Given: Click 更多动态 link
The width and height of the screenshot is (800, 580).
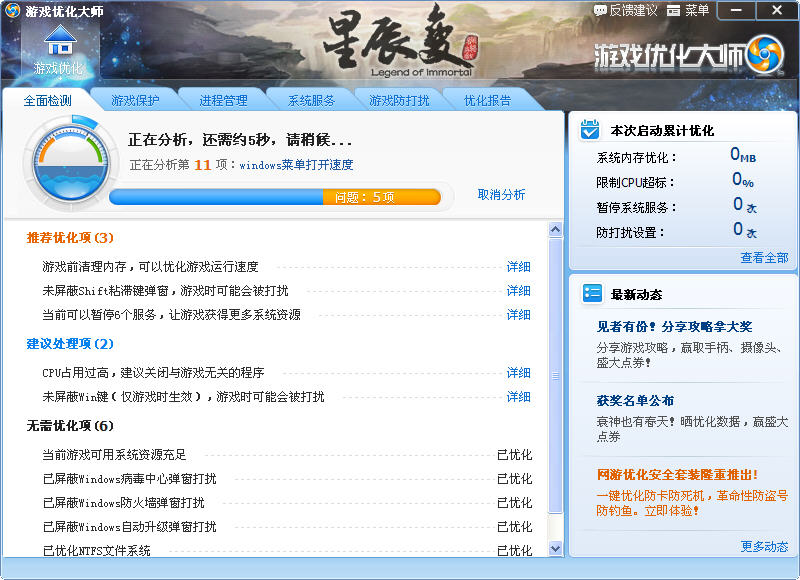Looking at the screenshot, I should click(x=764, y=546).
